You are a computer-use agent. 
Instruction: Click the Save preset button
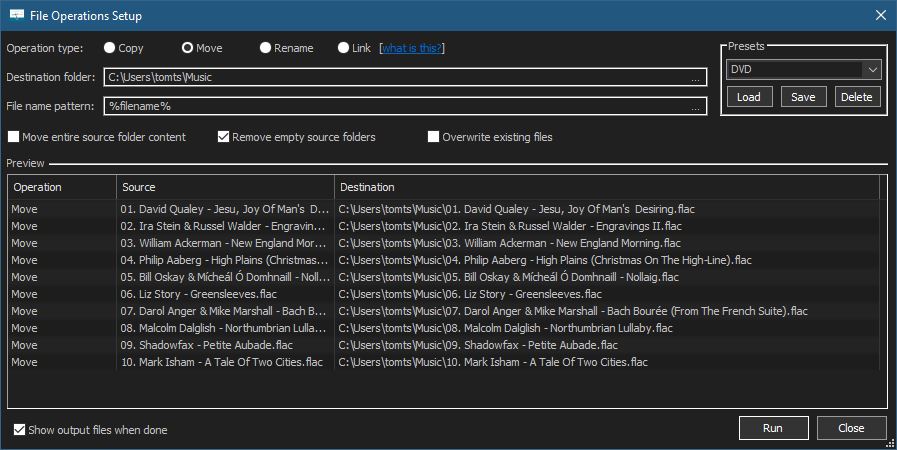click(x=803, y=97)
